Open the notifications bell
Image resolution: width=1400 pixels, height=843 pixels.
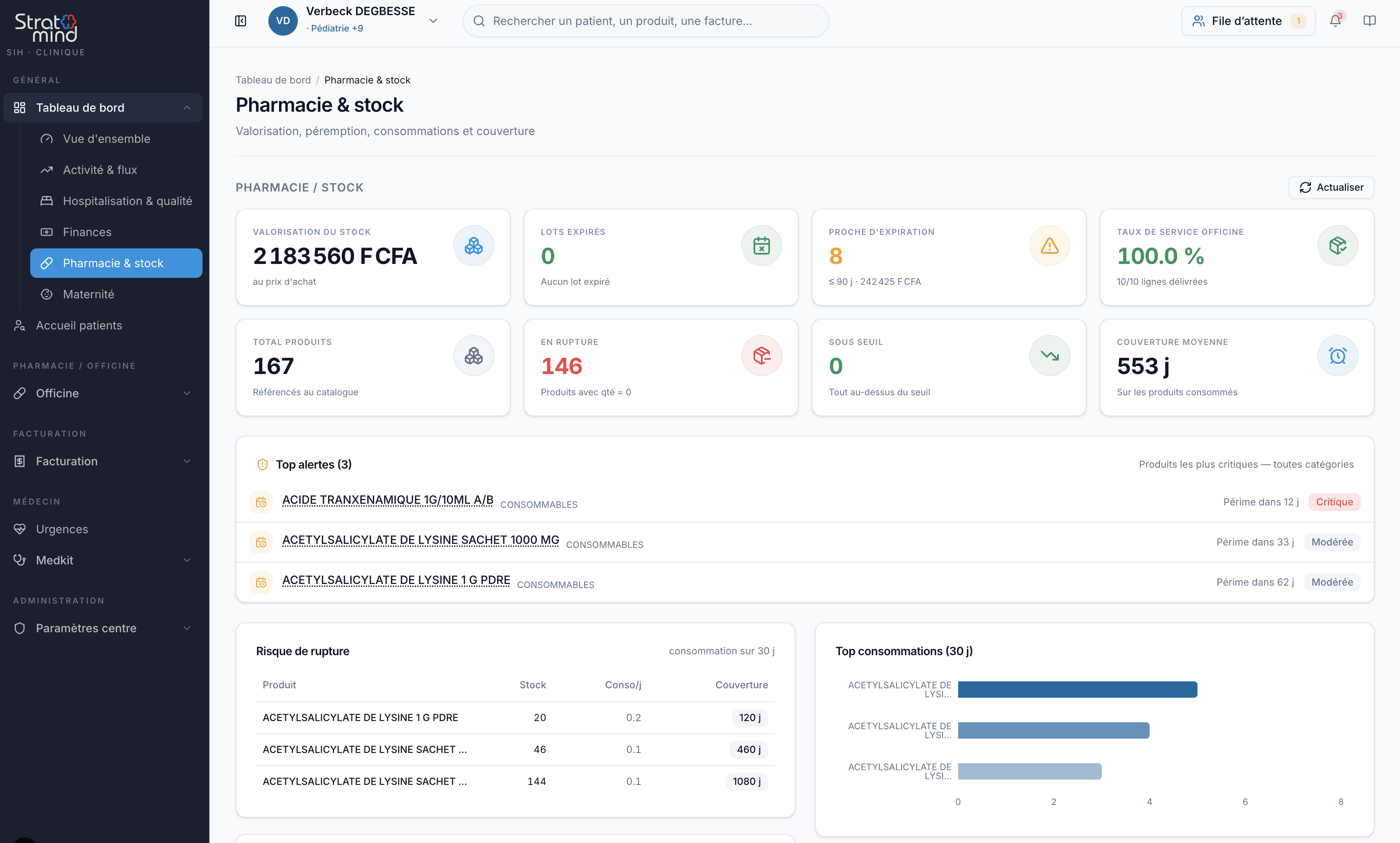(x=1335, y=21)
